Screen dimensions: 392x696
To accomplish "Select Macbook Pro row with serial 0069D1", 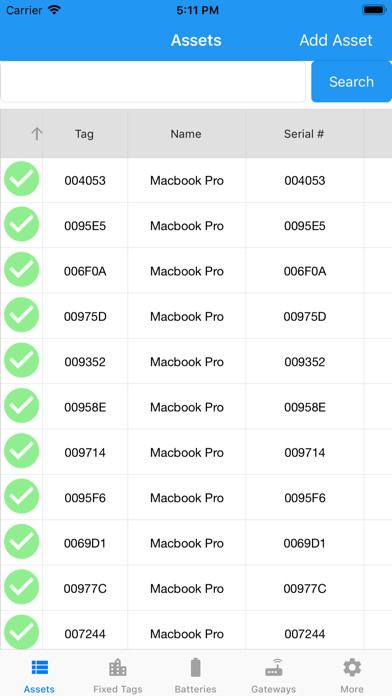I will 196,543.
